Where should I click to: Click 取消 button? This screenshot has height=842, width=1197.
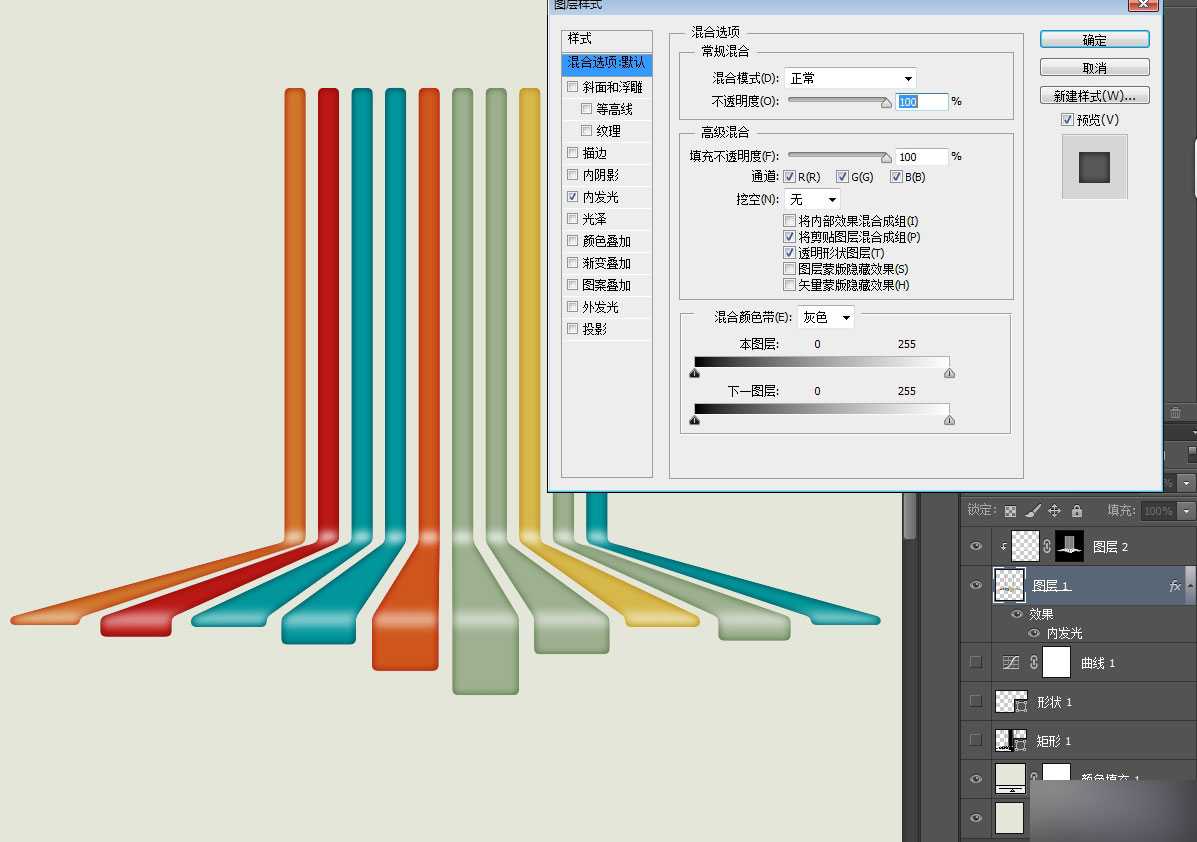tap(1095, 68)
